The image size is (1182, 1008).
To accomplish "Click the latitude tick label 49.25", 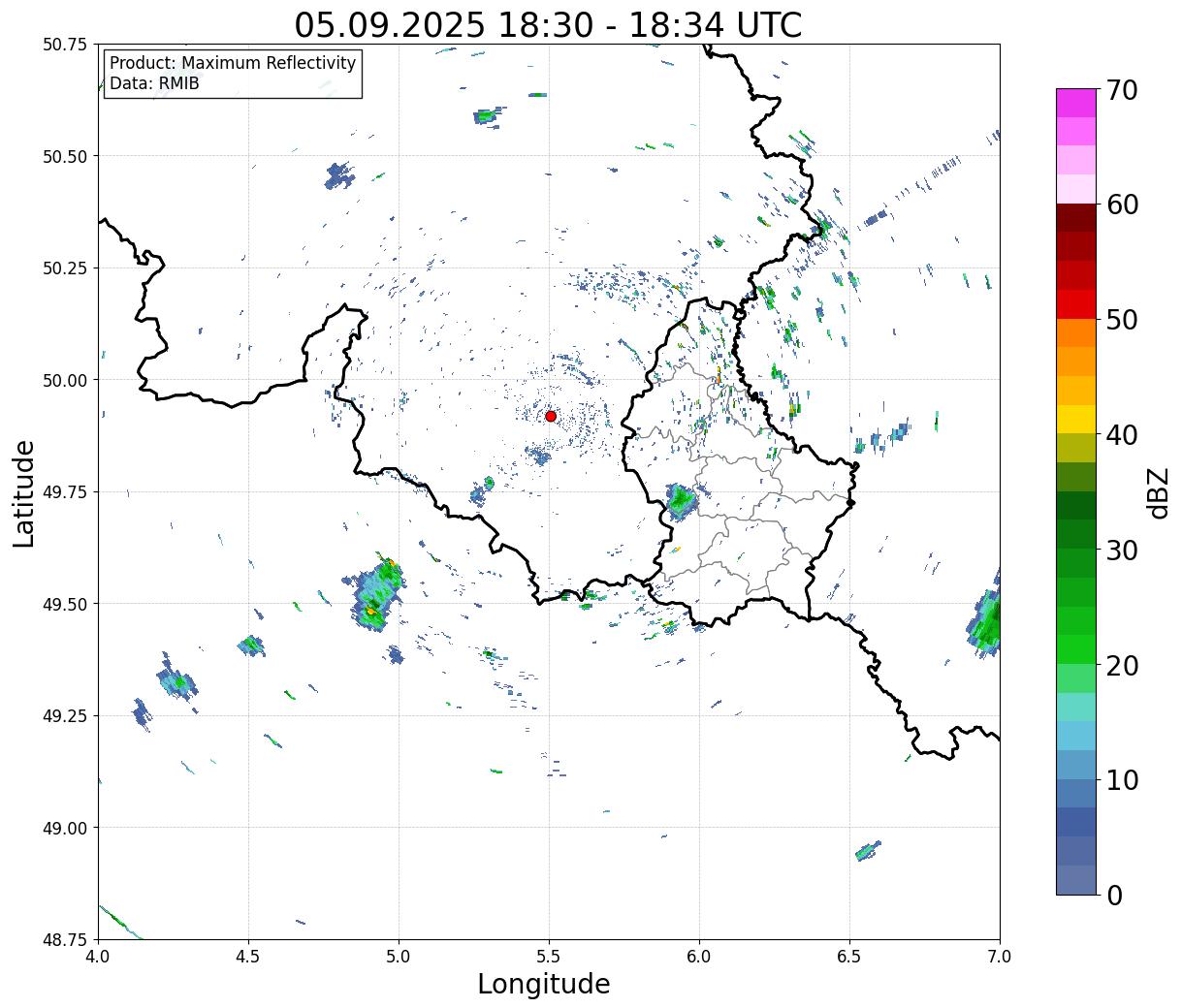I will coord(64,716).
